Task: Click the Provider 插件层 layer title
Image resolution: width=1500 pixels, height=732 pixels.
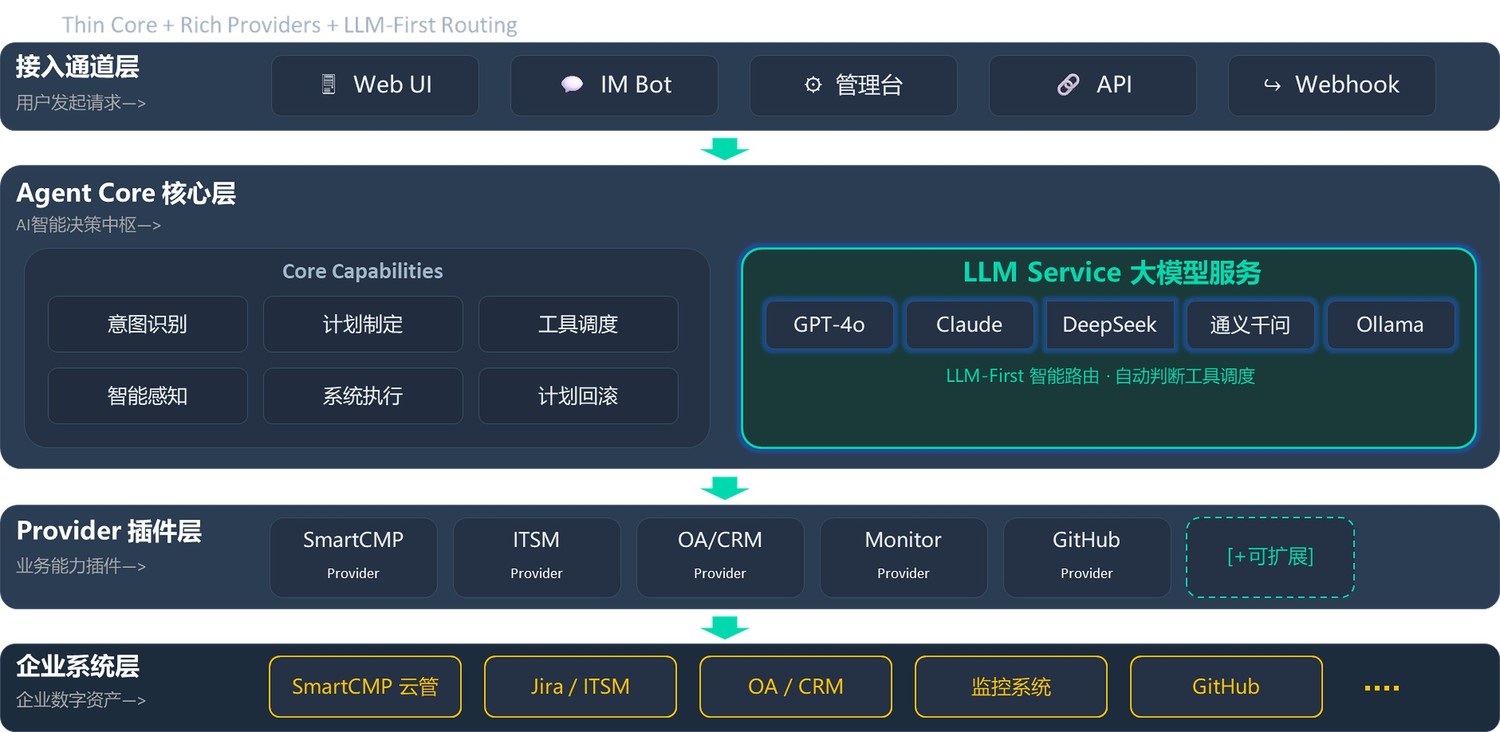Action: click(x=109, y=531)
